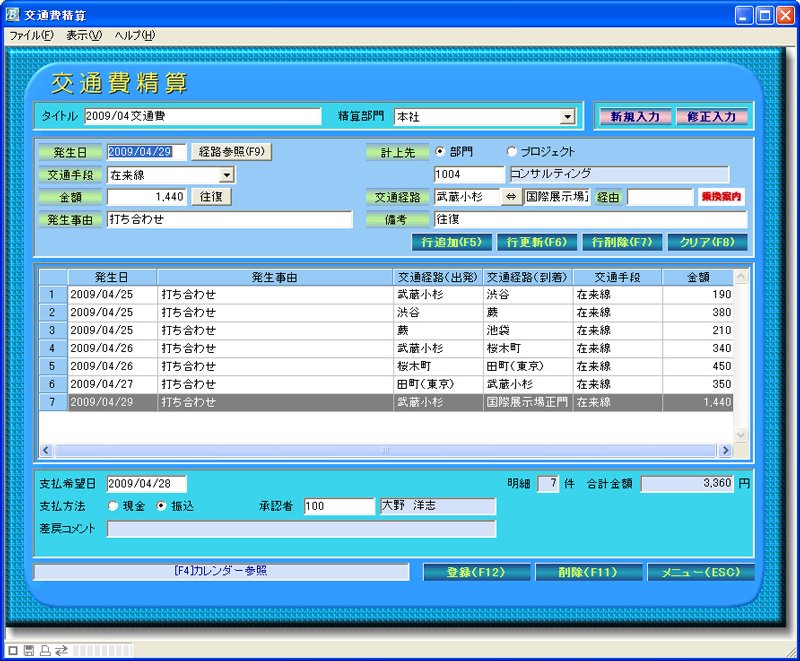Select the プロジェクト radio button
Screen dimensions: 800x661
(511, 151)
